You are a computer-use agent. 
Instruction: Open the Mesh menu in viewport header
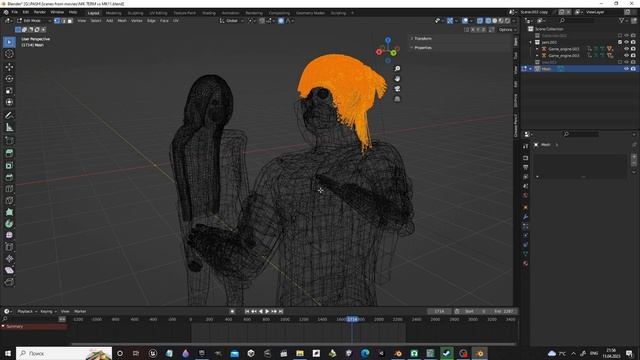(122, 20)
